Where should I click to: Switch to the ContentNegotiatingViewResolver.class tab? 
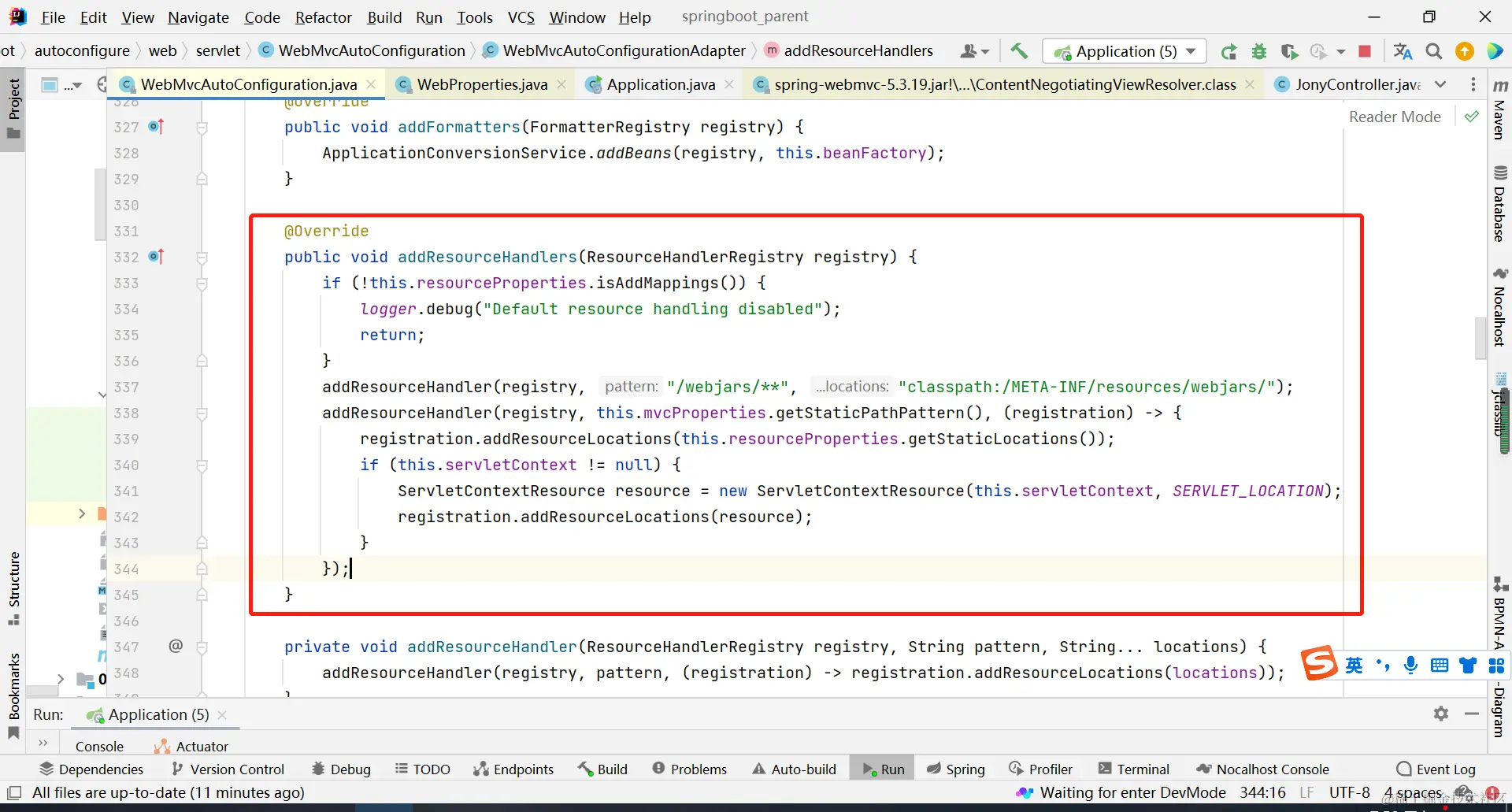point(1004,84)
